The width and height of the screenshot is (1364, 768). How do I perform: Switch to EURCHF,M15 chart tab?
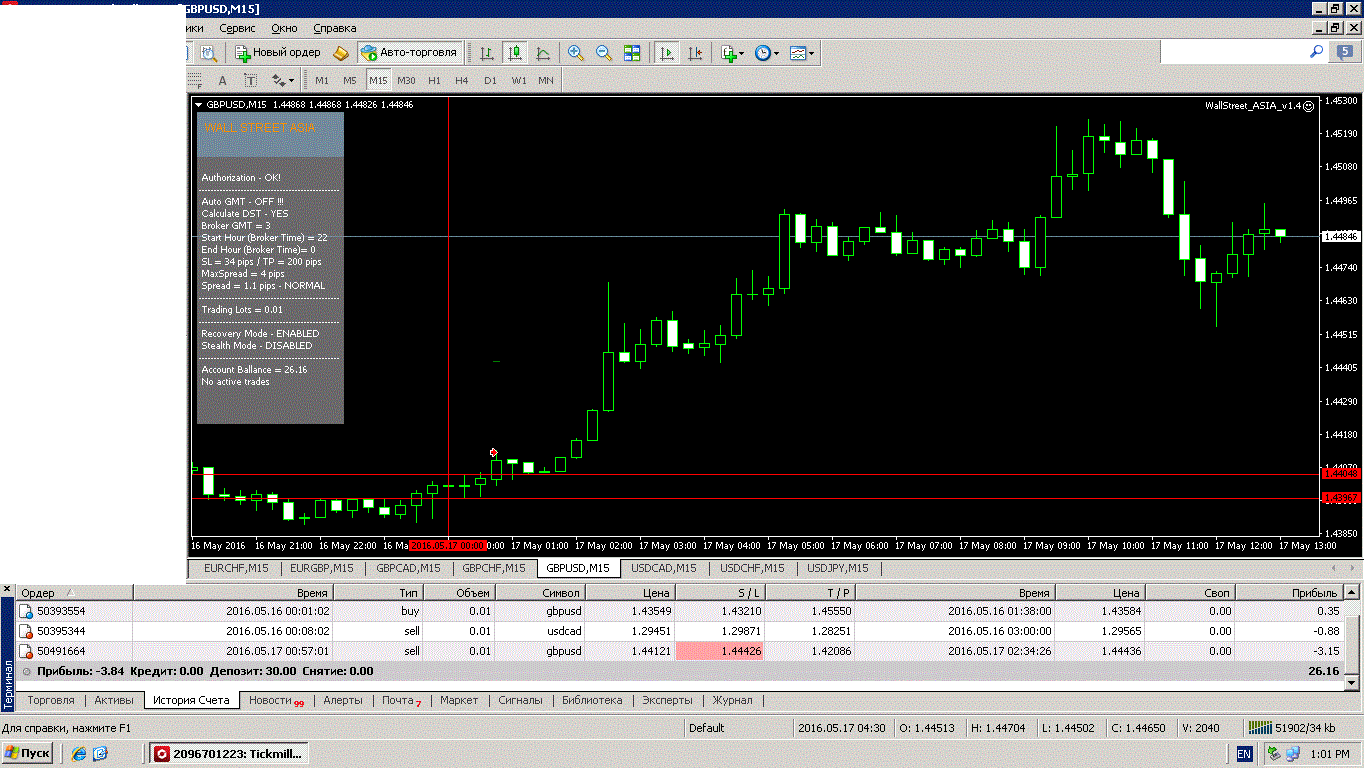235,568
